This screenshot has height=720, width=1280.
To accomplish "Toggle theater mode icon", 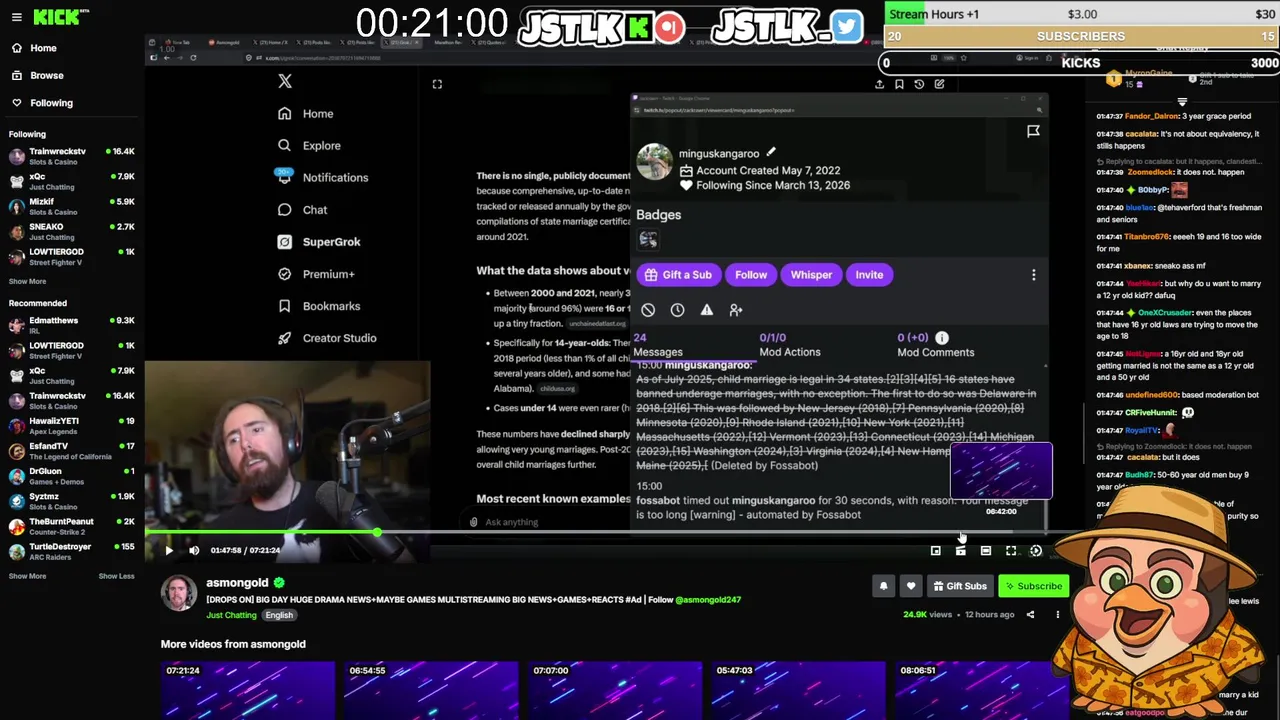I will [985, 550].
